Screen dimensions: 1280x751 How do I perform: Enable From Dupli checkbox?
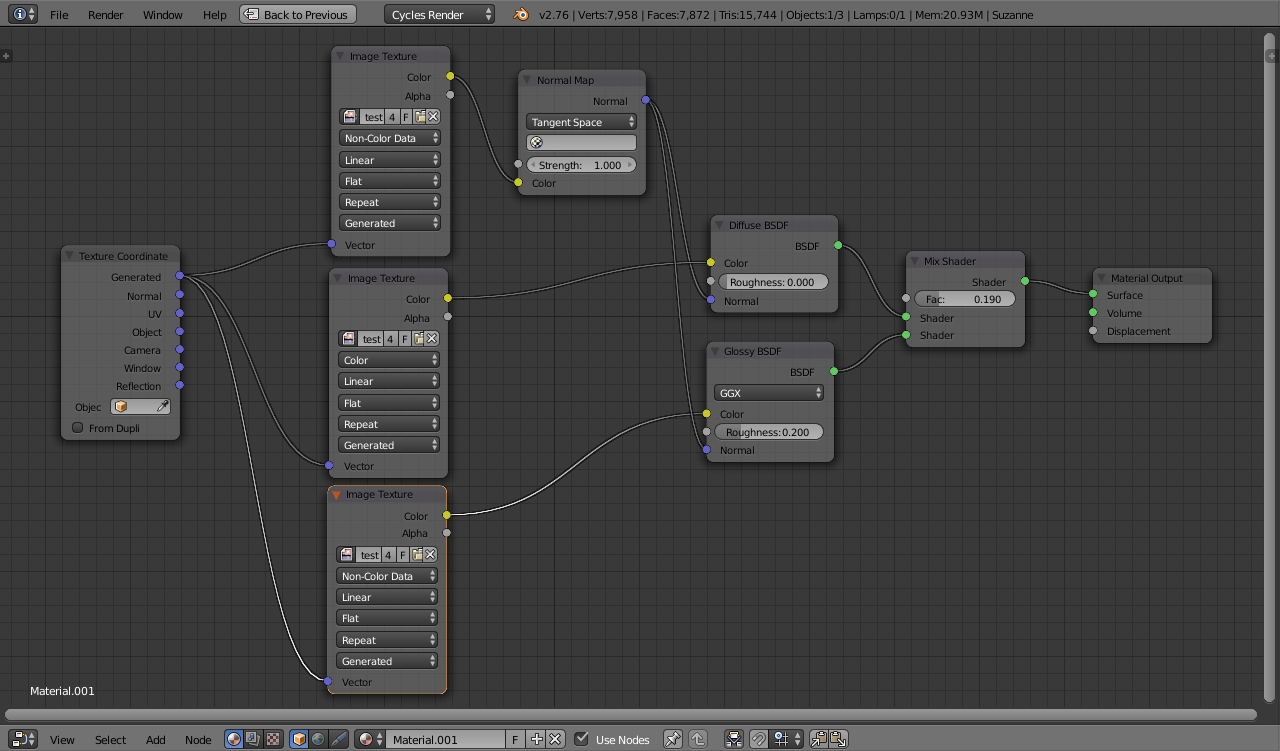(x=78, y=428)
